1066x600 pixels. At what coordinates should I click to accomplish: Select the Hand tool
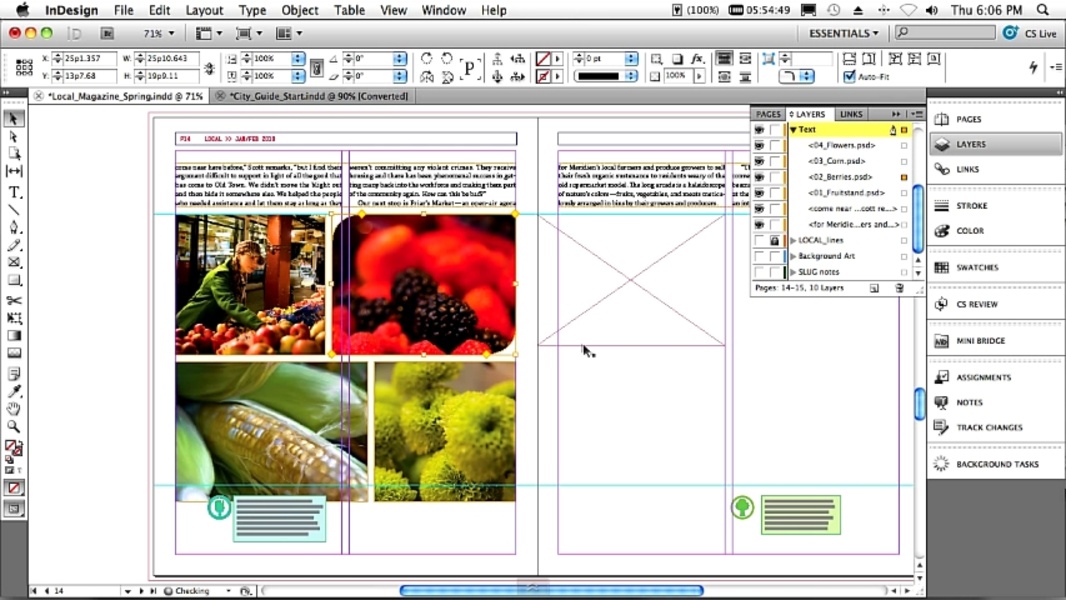pos(14,409)
